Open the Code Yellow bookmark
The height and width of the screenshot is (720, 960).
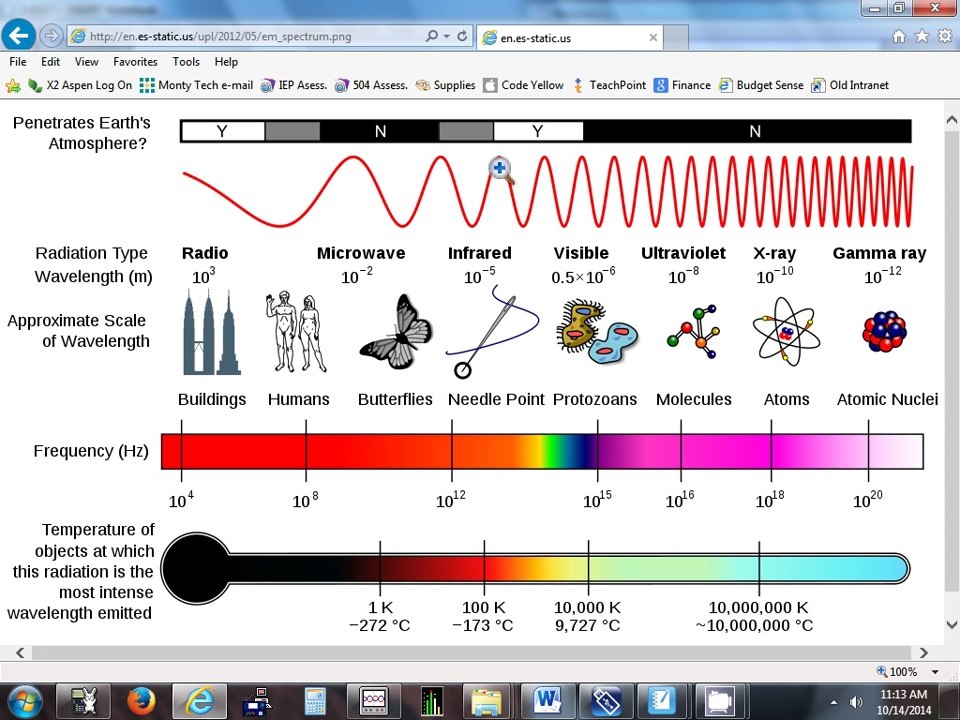[x=523, y=86]
